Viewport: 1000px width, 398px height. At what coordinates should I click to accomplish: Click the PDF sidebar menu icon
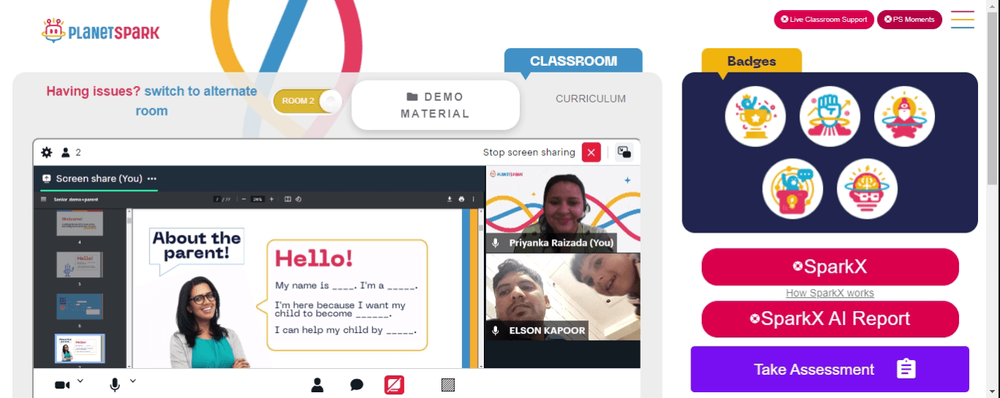(43, 199)
